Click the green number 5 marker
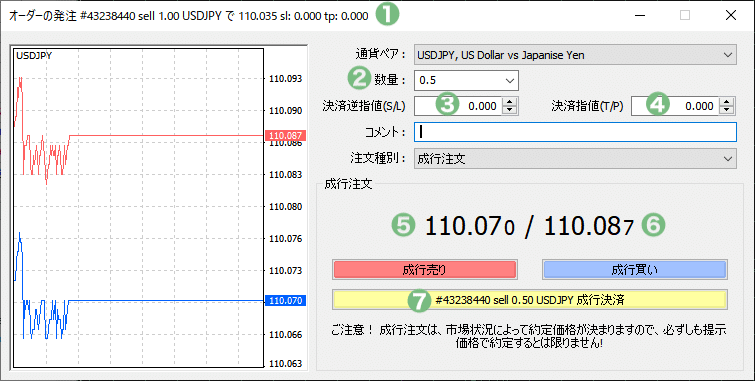Viewport: 755px width, 381px height. (404, 226)
